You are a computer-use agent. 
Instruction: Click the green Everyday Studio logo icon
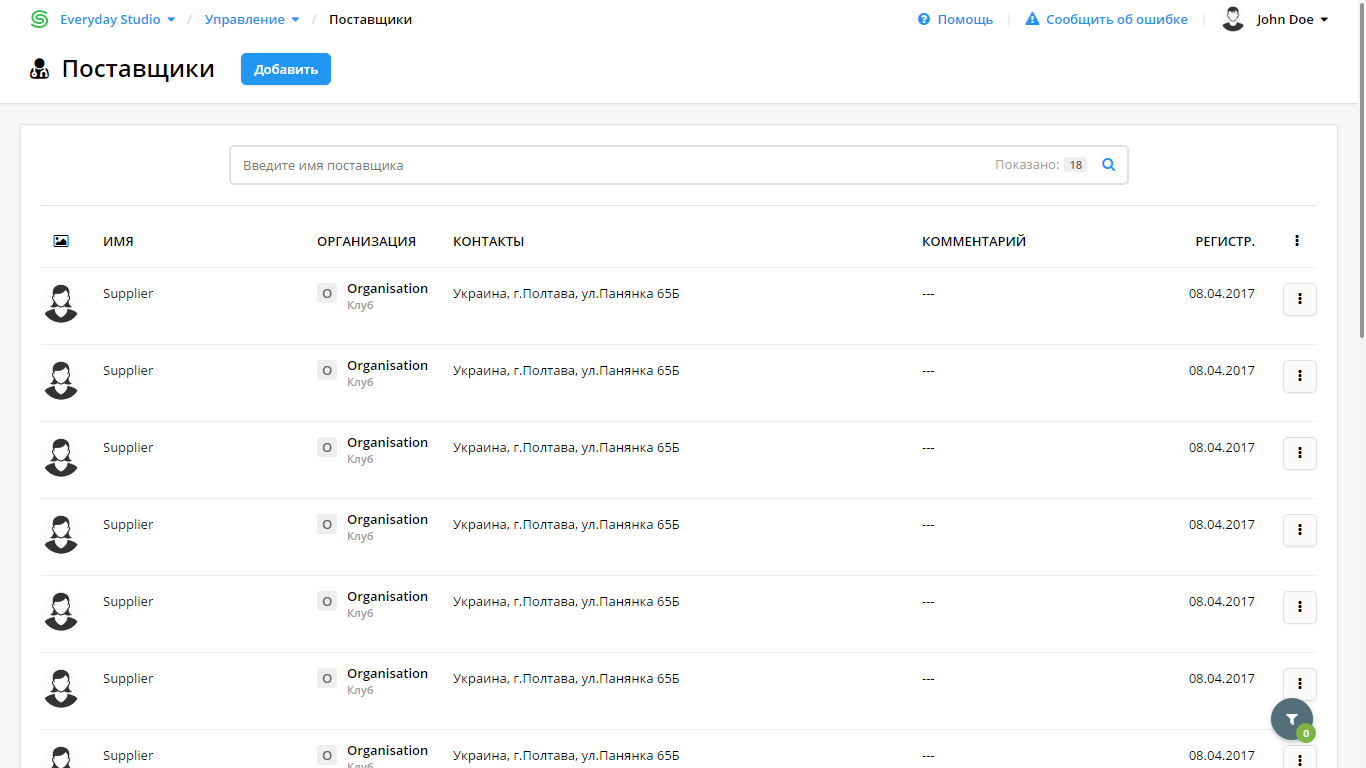pos(40,19)
